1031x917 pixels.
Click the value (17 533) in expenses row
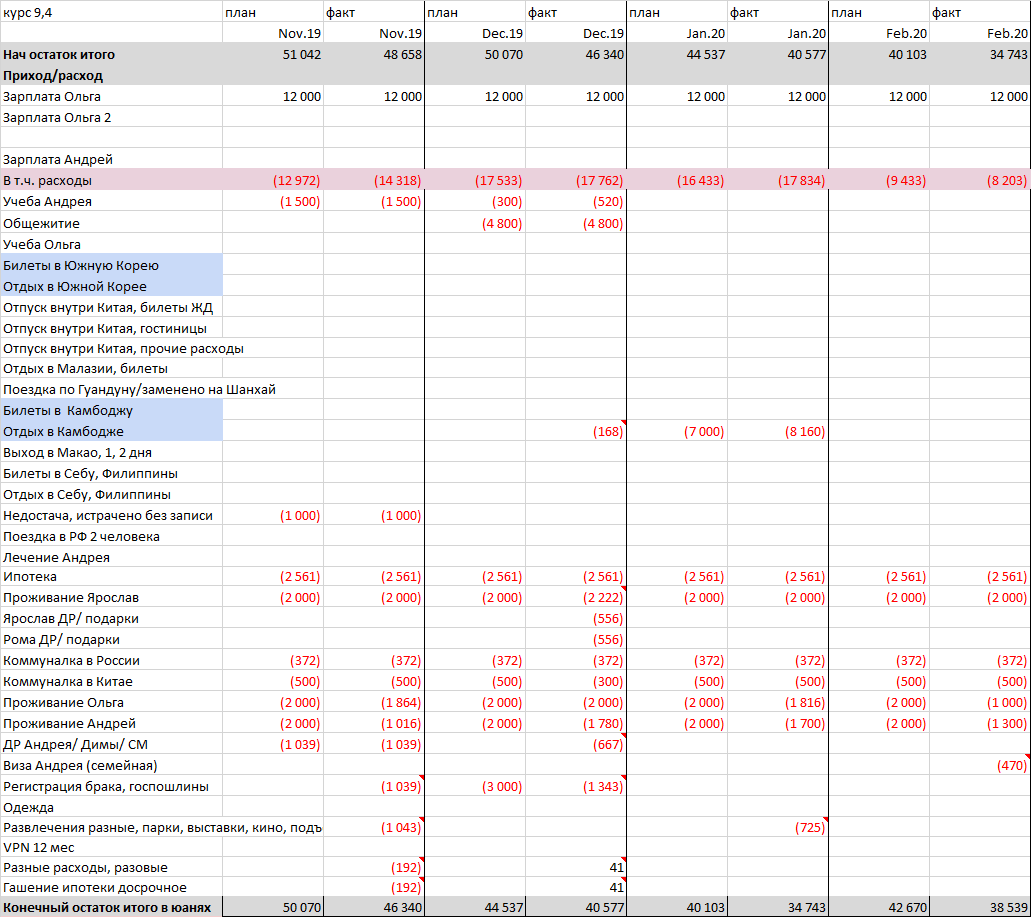coord(498,180)
